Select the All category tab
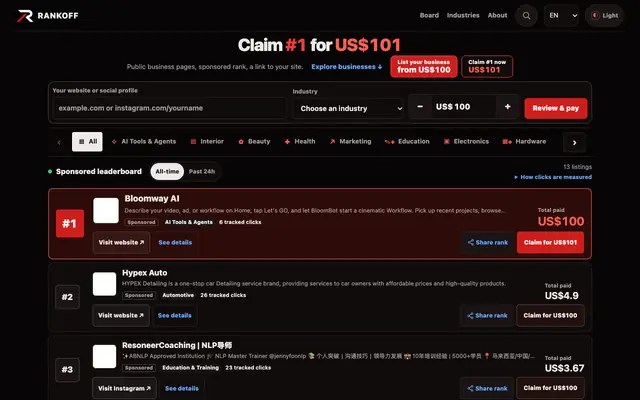This screenshot has width=640, height=400. [87, 142]
